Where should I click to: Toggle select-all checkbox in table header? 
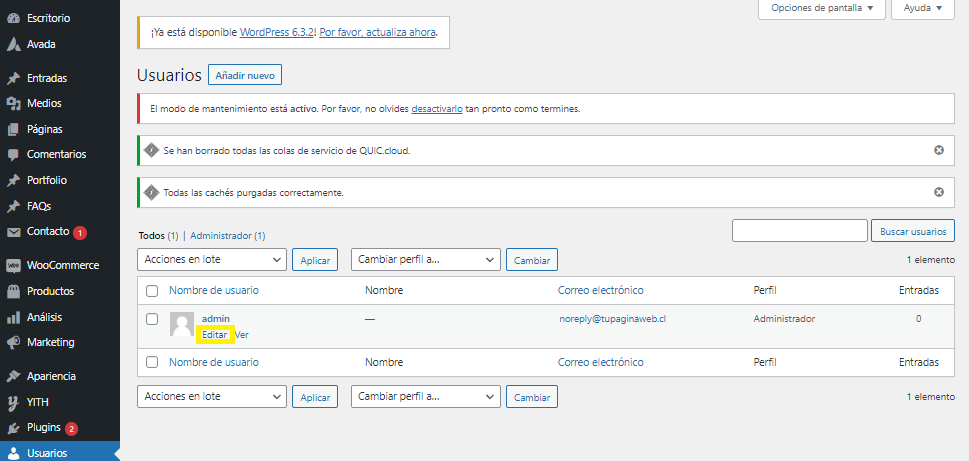tap(152, 291)
